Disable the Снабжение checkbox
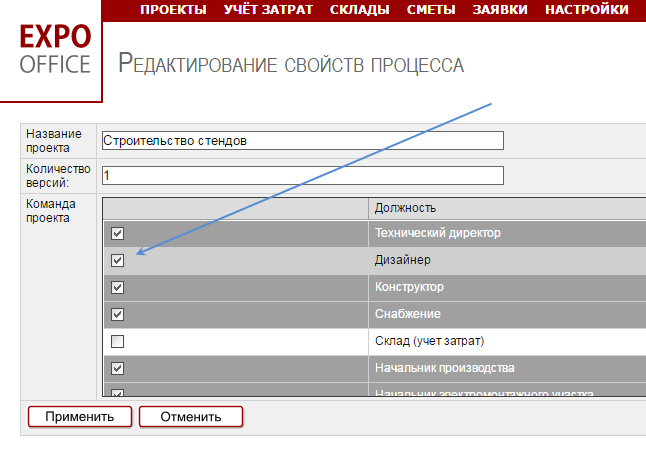 click(x=117, y=315)
